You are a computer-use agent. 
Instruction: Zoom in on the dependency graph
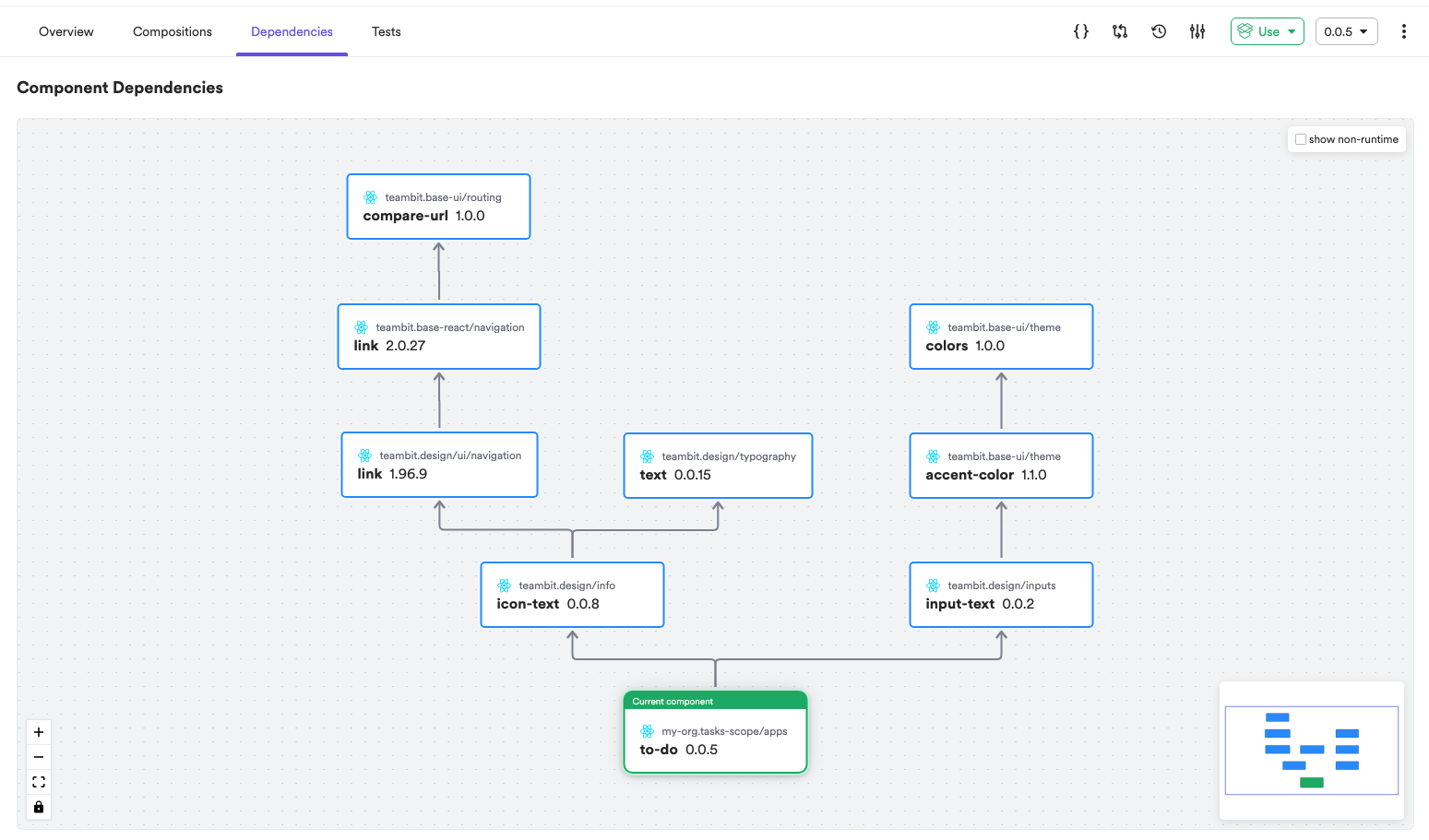[39, 732]
